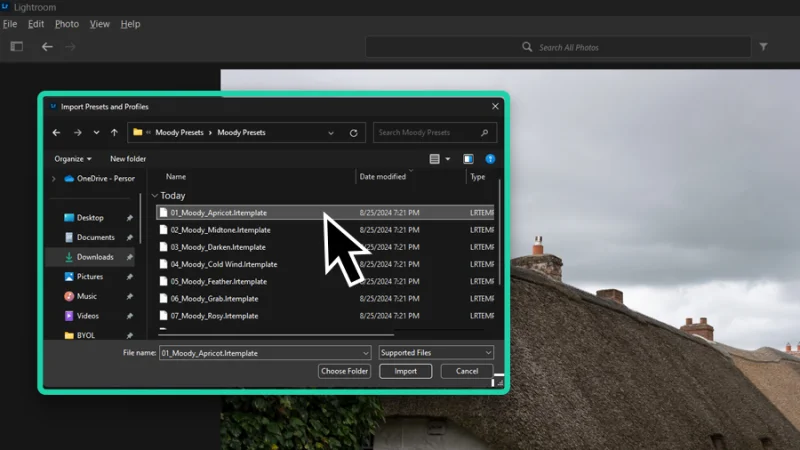Viewport: 800px width, 450px height.
Task: Select 07_Moody_Rosy.lrtemplate file
Action: click(325, 316)
